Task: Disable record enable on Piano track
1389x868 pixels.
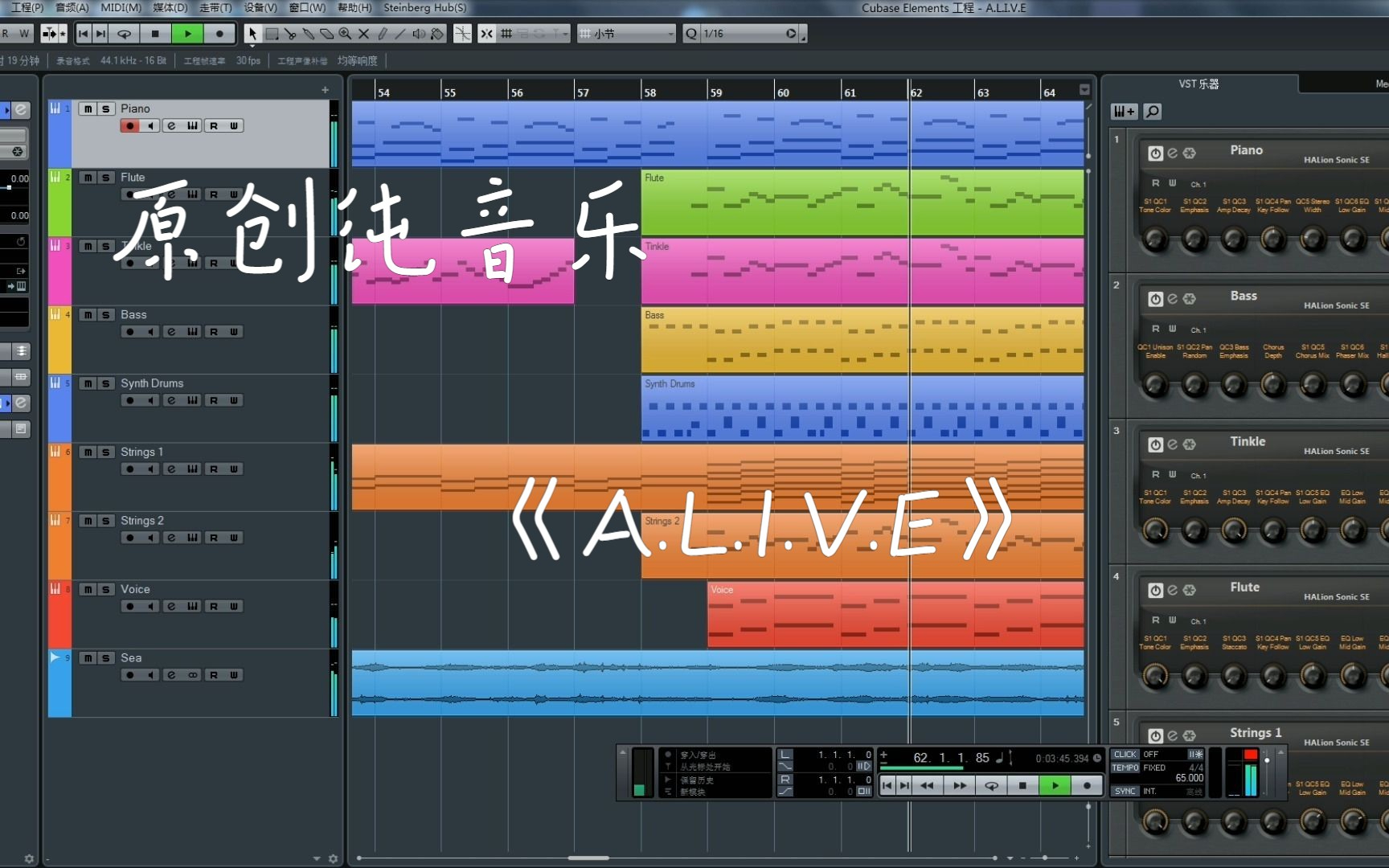Action: 129,126
